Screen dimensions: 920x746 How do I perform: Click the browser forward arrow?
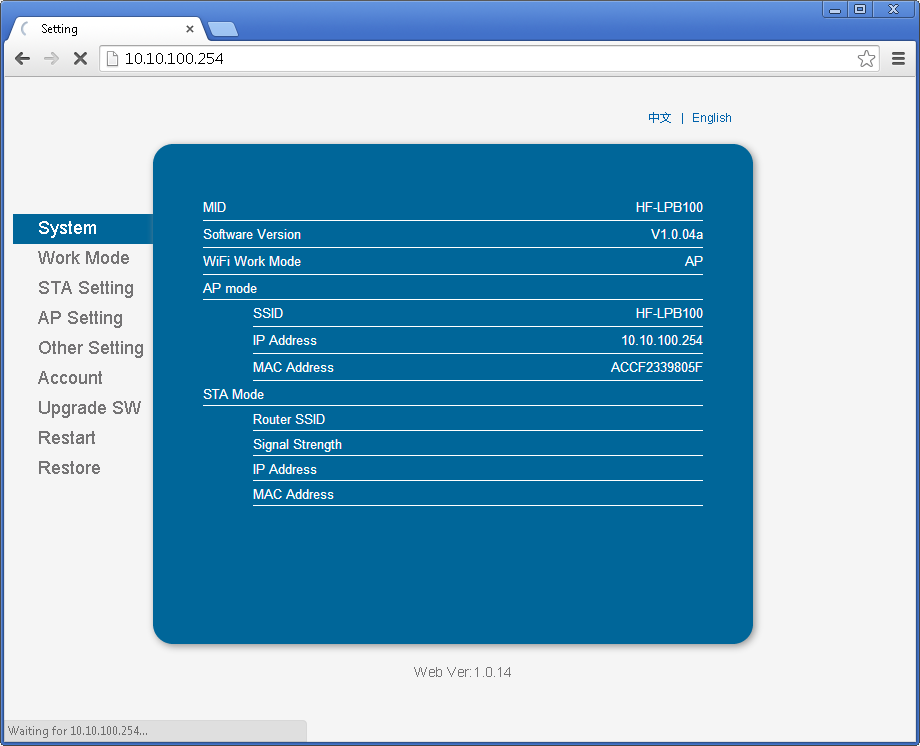[x=52, y=58]
